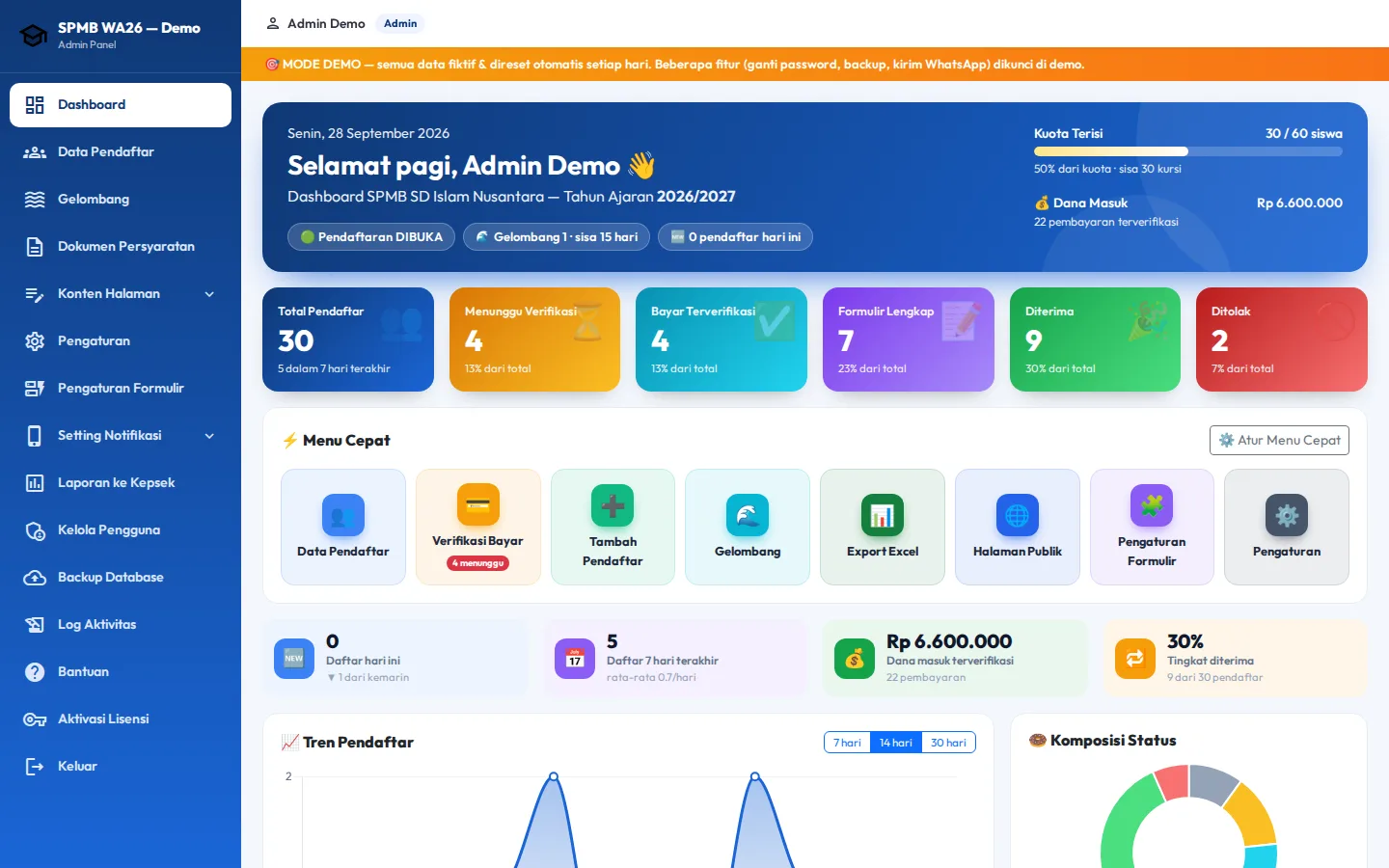Click the Tambah Pendaftar plus icon

point(613,505)
